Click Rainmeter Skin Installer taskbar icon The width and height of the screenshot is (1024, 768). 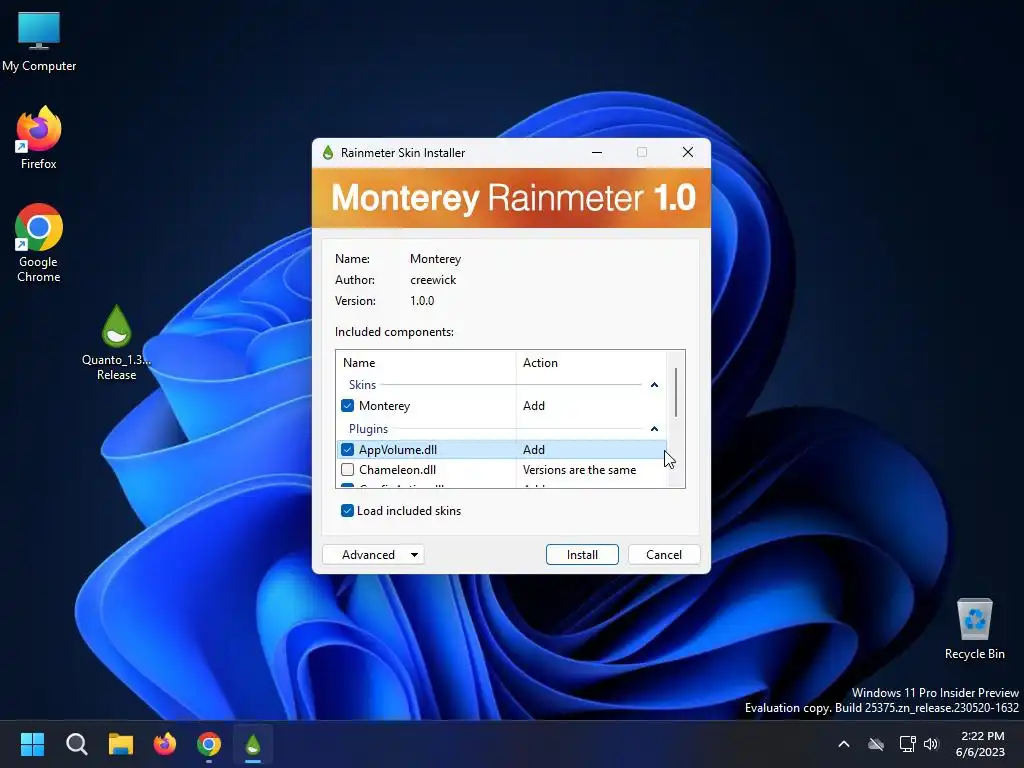pyautogui.click(x=253, y=744)
